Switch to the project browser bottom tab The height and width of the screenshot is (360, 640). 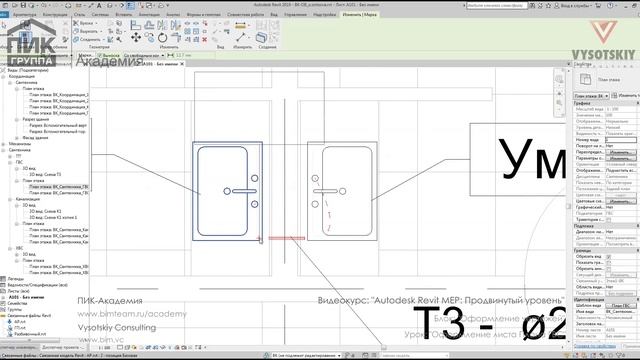[x=63, y=347]
